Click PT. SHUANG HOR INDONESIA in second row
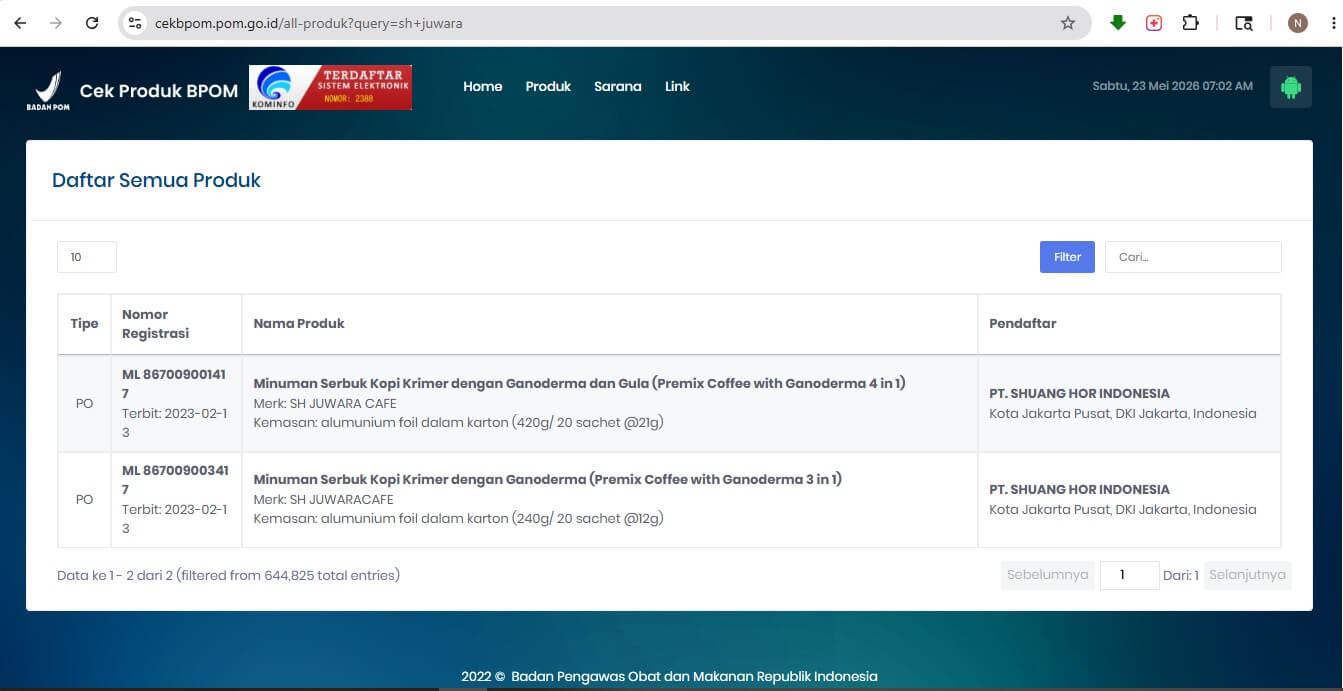Screen dimensions: 1343x691 [x=1079, y=490]
